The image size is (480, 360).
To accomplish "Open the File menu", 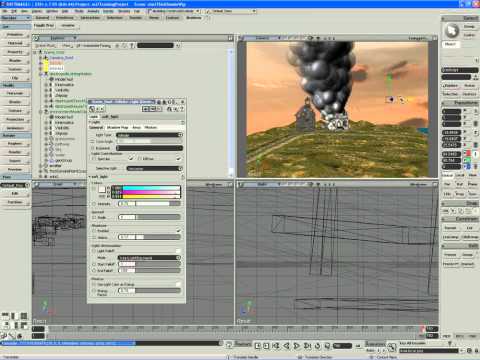I will (5, 11).
